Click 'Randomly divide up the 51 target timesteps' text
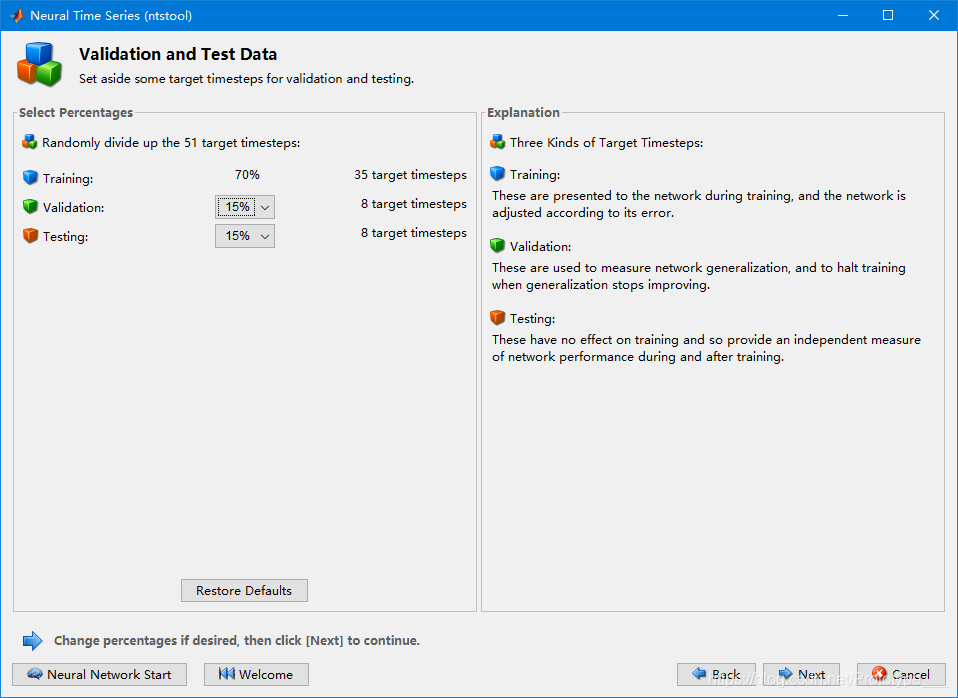Image resolution: width=958 pixels, height=698 pixels. point(171,143)
